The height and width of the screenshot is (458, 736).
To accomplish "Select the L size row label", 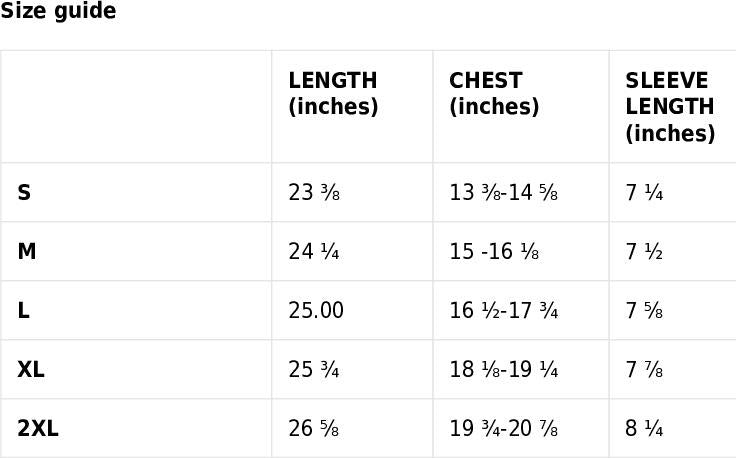I will (x=23, y=311).
